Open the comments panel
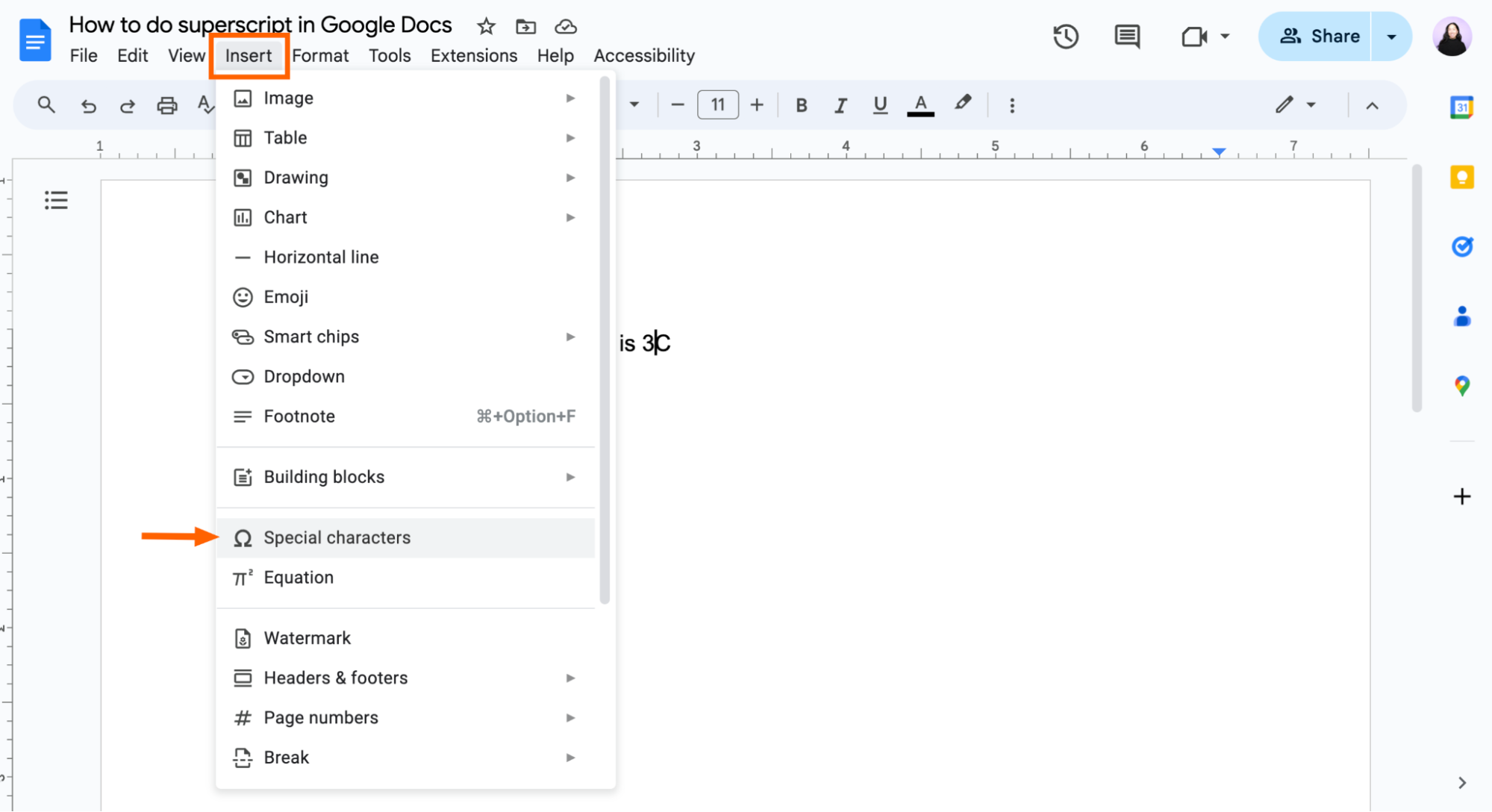 pyautogui.click(x=1126, y=36)
